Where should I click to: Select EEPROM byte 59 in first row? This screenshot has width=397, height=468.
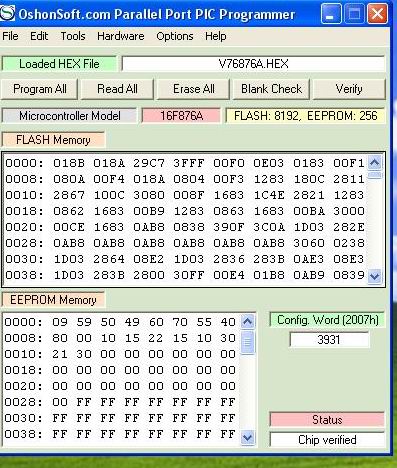pyautogui.click(x=84, y=322)
